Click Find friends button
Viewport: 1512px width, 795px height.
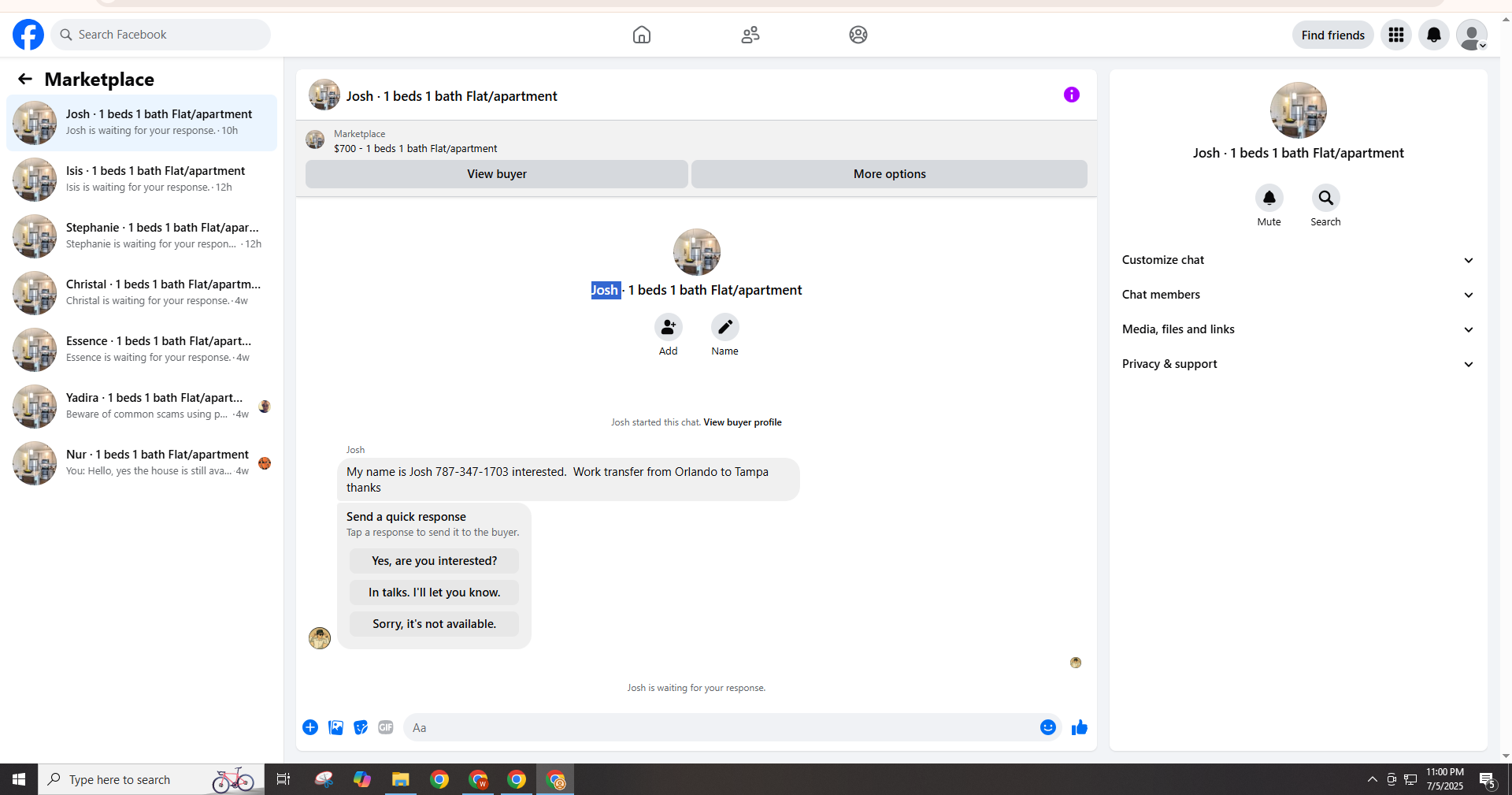1333,35
